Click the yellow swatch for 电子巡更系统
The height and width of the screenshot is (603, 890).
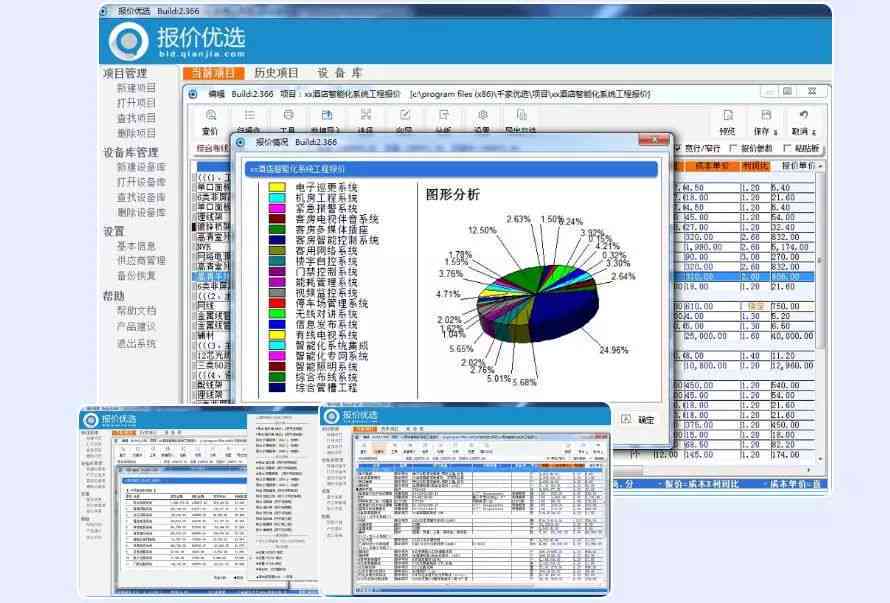click(x=277, y=187)
